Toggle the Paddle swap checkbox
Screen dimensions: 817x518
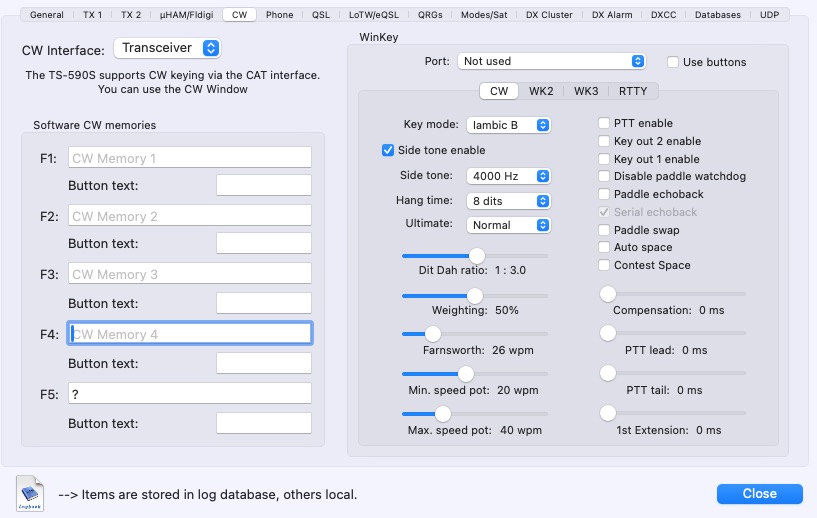coord(604,230)
